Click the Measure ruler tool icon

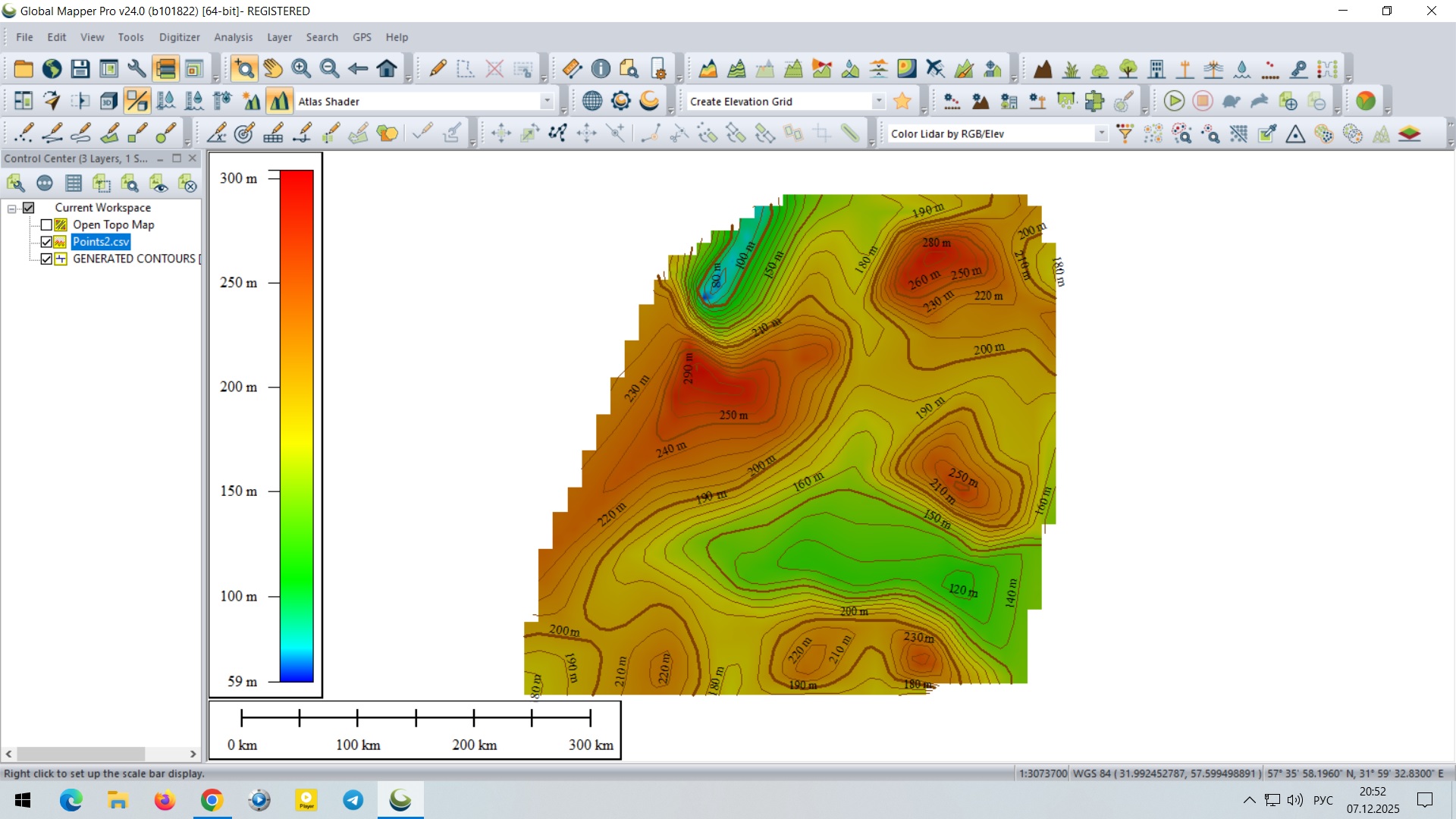point(573,69)
